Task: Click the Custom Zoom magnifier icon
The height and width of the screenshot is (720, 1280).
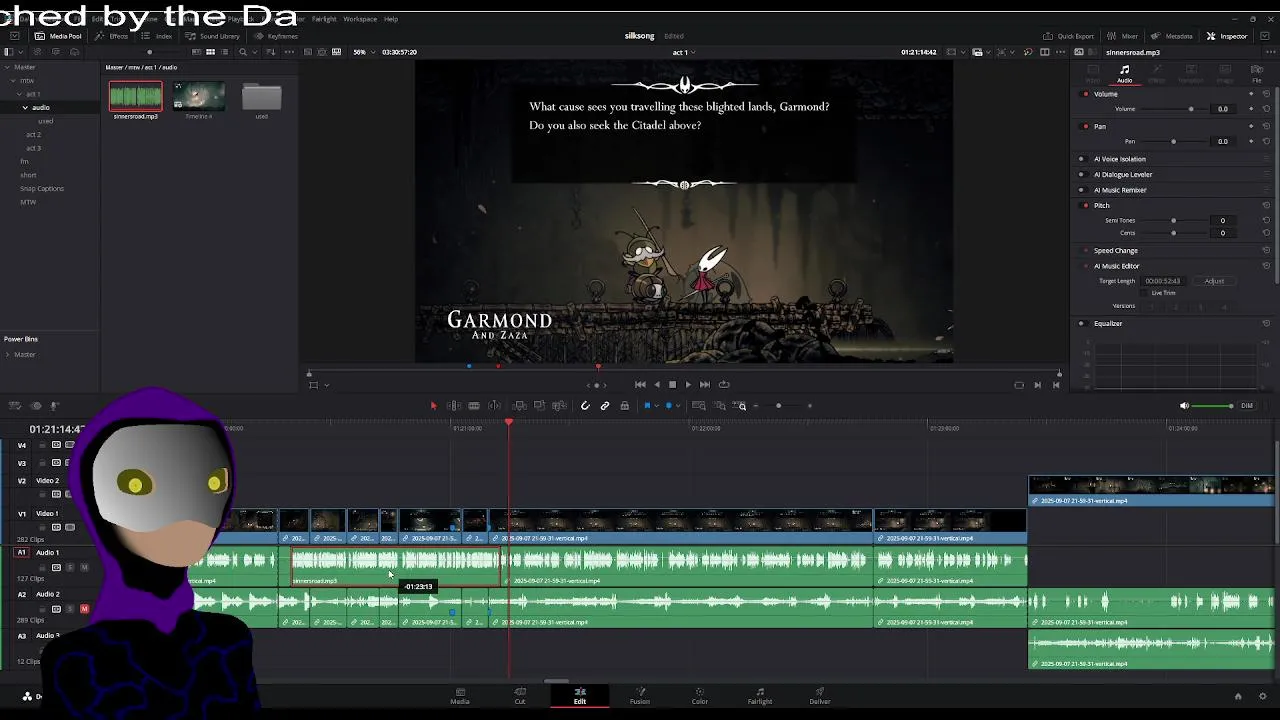Action: pyautogui.click(x=741, y=406)
